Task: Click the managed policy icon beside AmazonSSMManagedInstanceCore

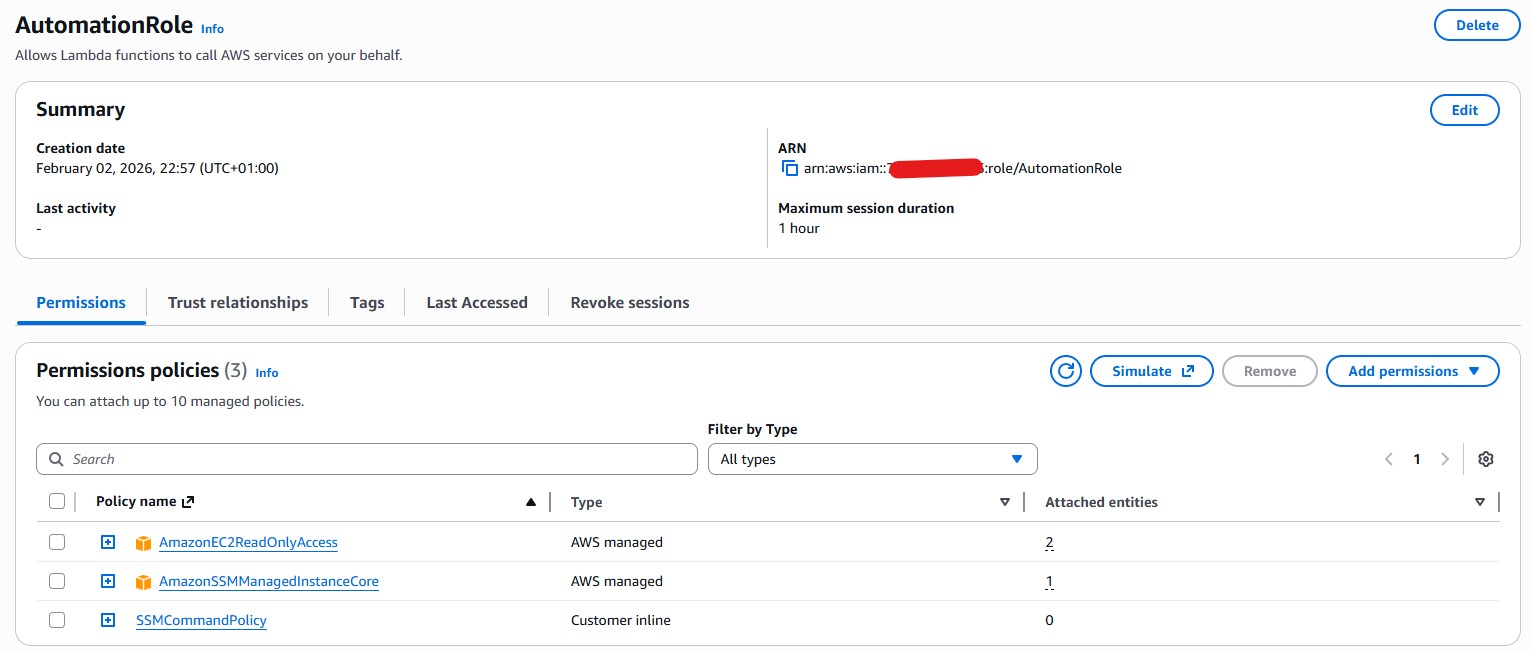Action: click(143, 581)
